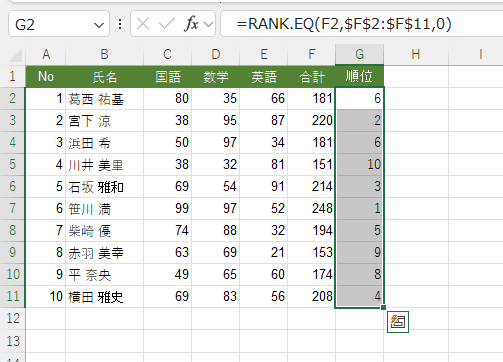Click the 氏名 header cell
Image resolution: width=503 pixels, height=362 pixels.
105,77
